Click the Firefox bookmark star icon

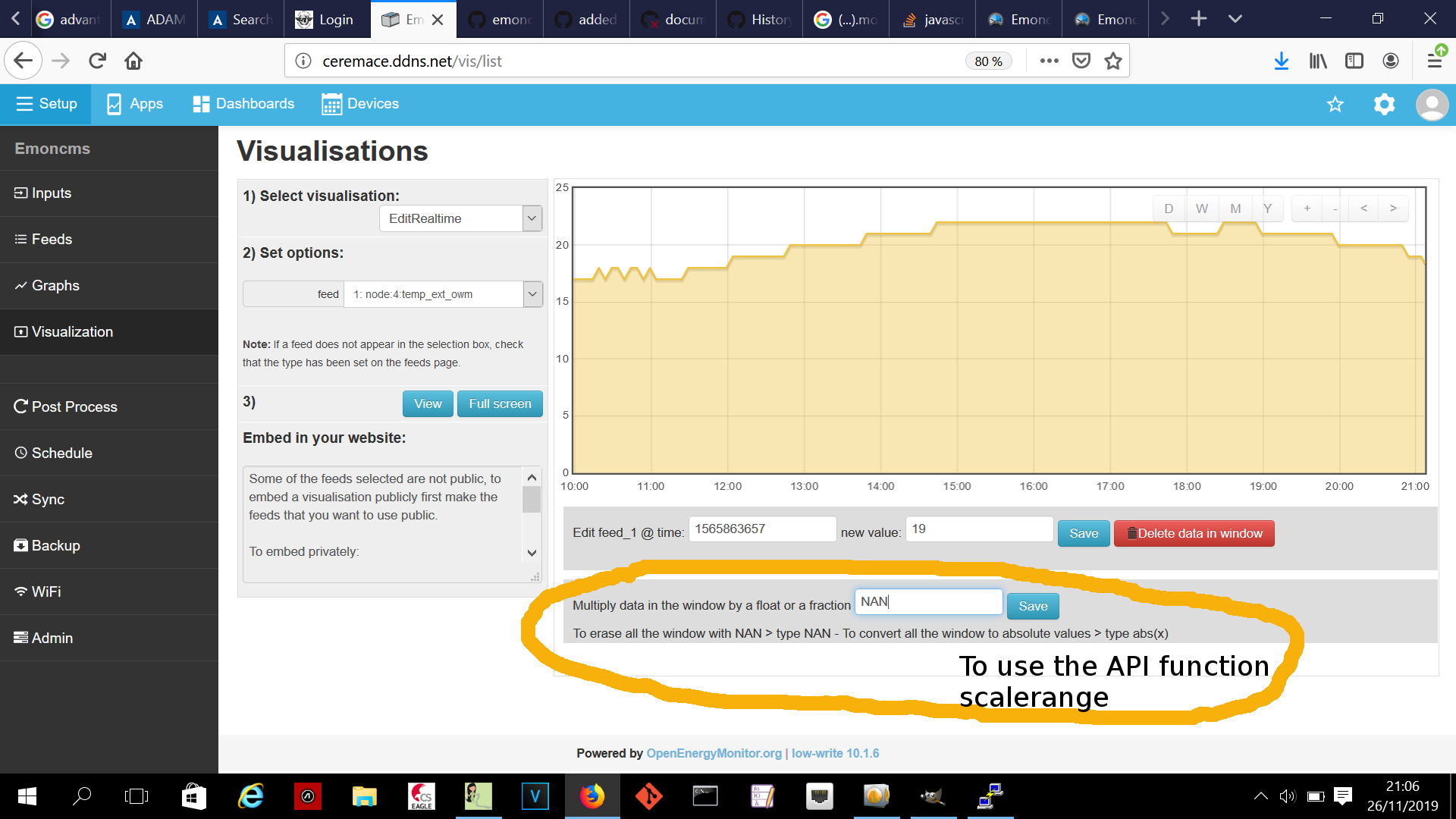pos(1112,61)
